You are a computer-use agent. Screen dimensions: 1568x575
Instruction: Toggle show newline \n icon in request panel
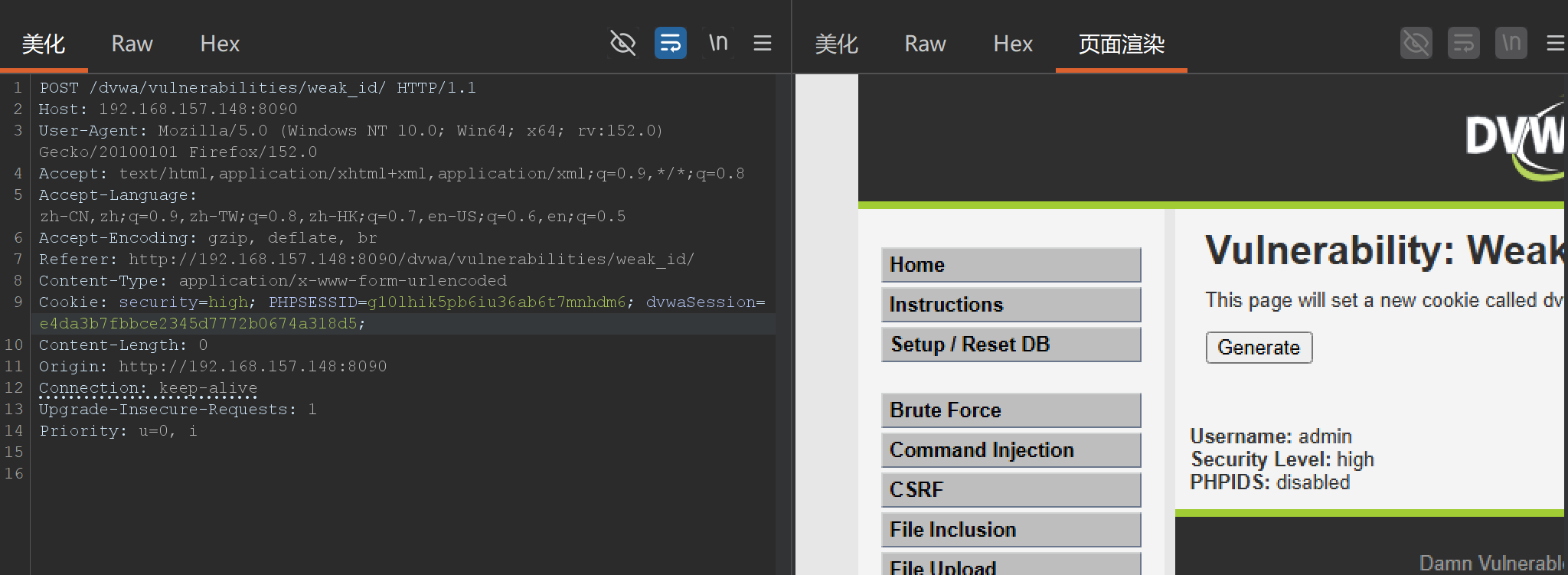(718, 43)
